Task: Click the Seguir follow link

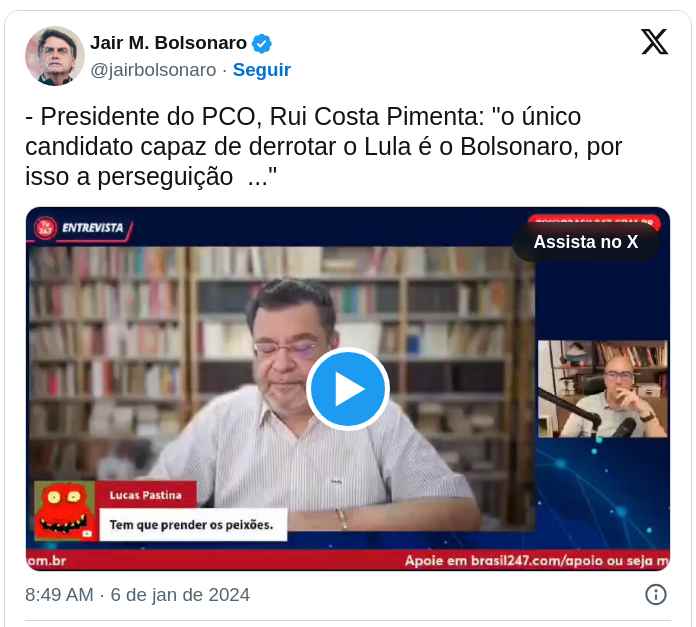Action: [261, 70]
